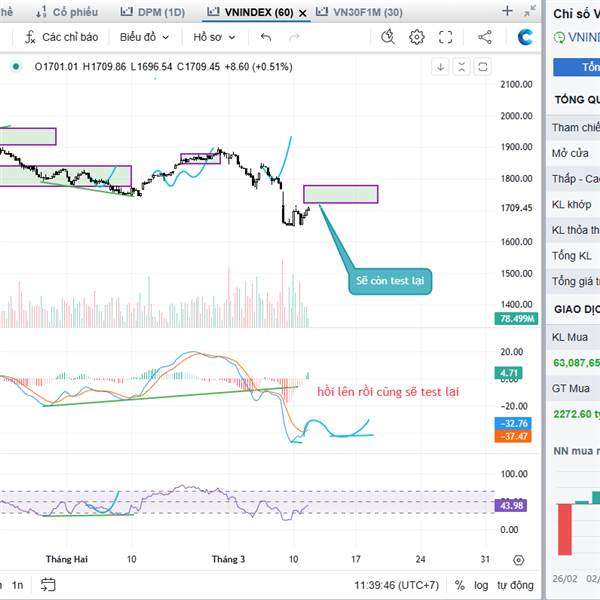Collapse the main chart pane

pyautogui.click(x=462, y=67)
